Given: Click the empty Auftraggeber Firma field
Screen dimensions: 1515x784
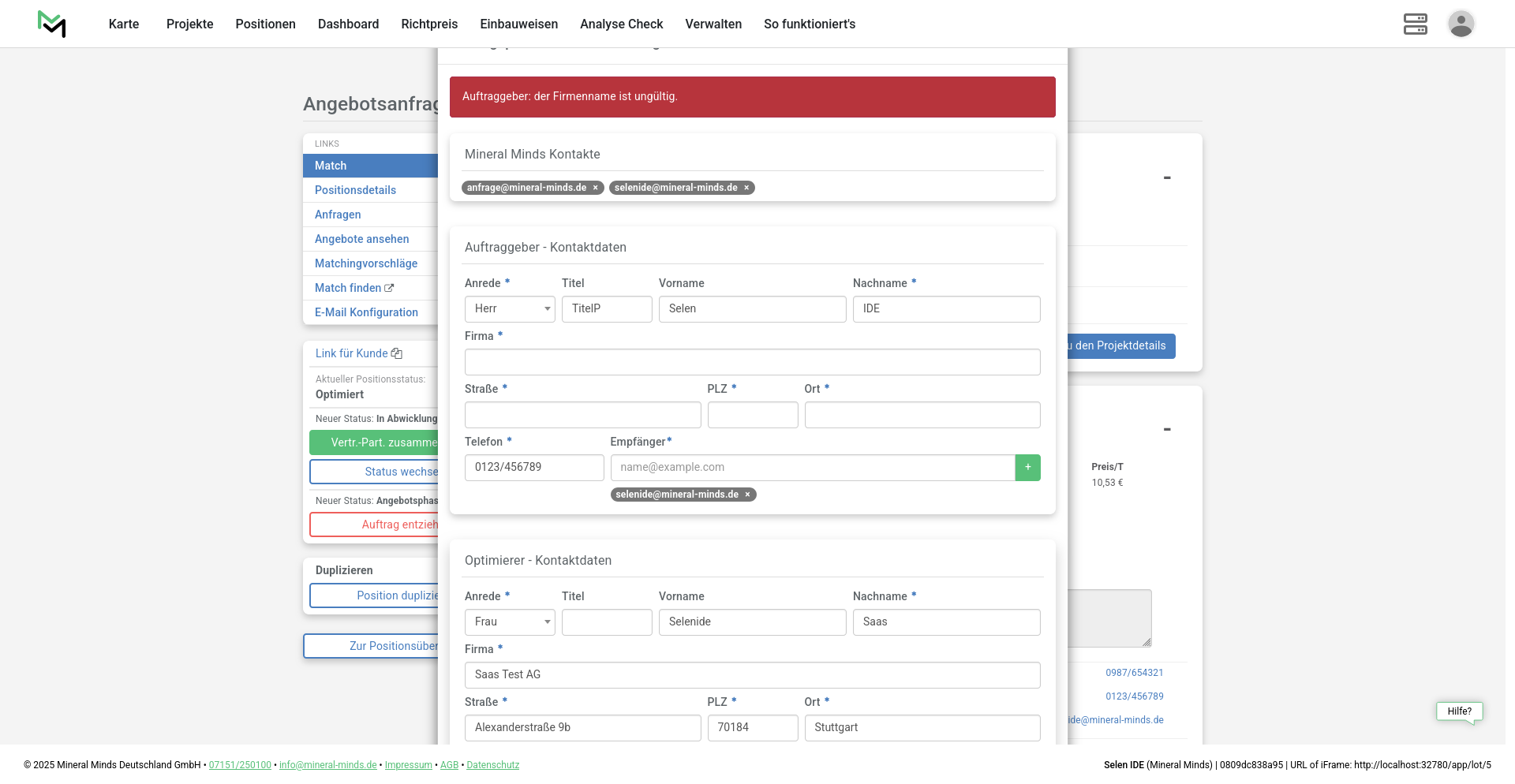Looking at the screenshot, I should coord(752,362).
